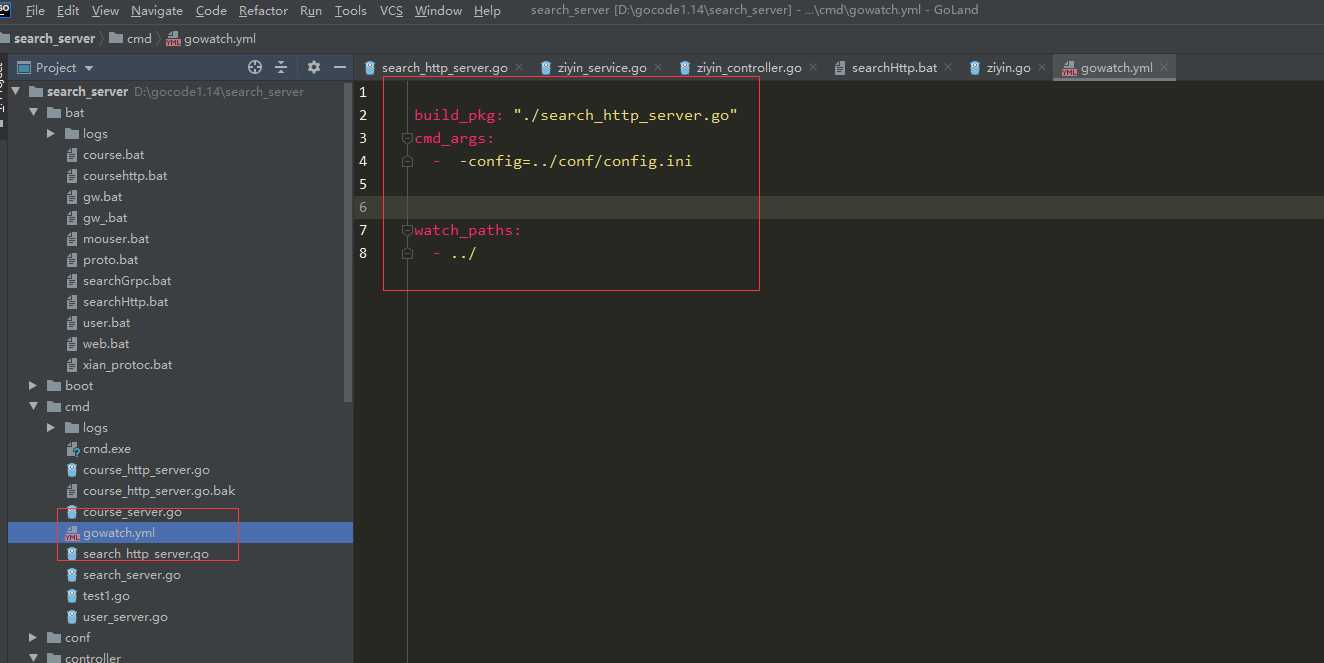
Task: Fold the watch_paths block in the gutter
Action: coord(407,230)
